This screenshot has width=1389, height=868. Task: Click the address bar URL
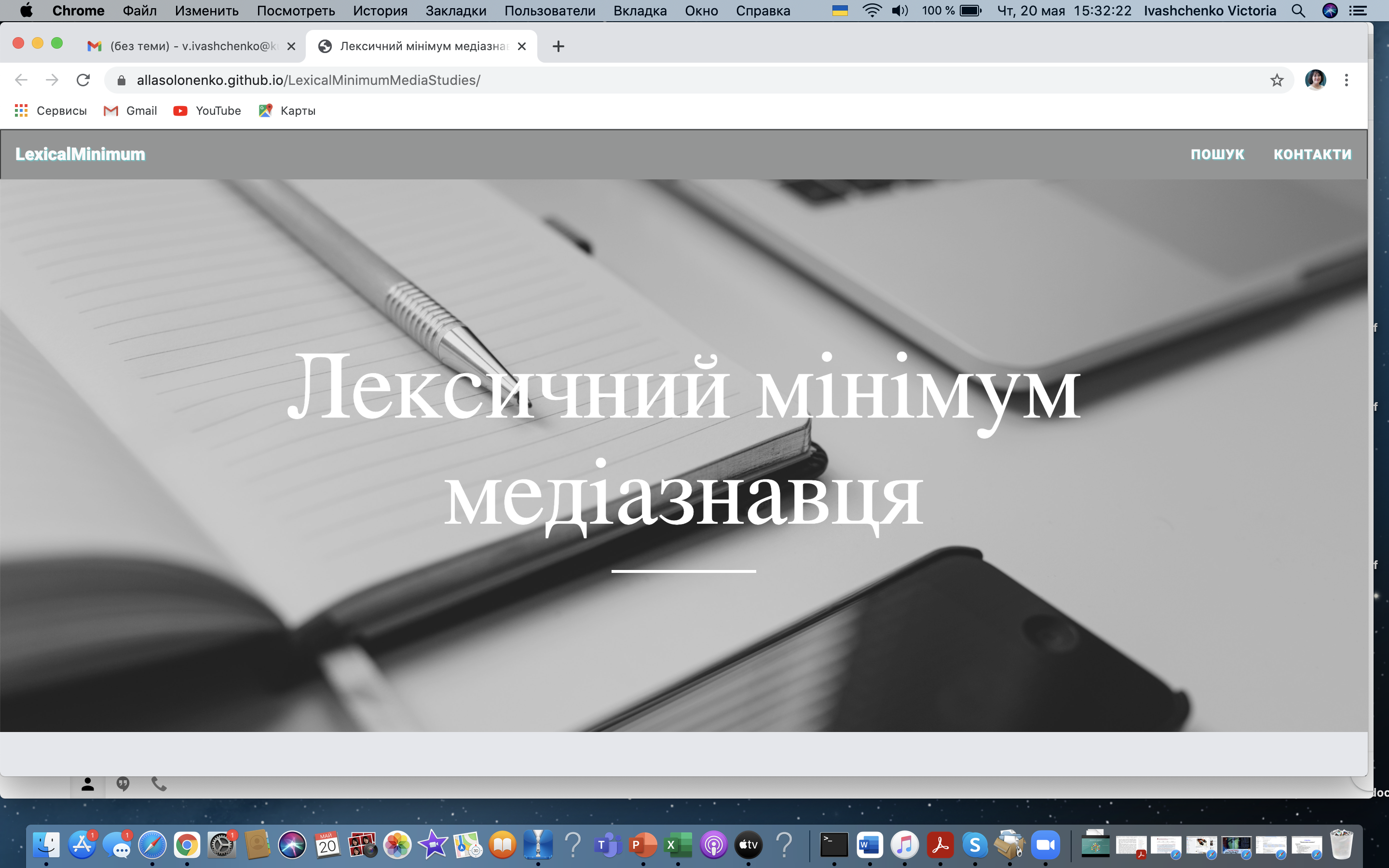coord(308,81)
